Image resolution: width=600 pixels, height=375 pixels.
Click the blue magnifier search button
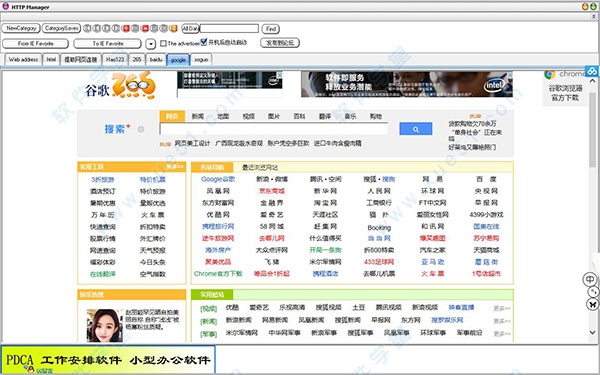coord(416,129)
